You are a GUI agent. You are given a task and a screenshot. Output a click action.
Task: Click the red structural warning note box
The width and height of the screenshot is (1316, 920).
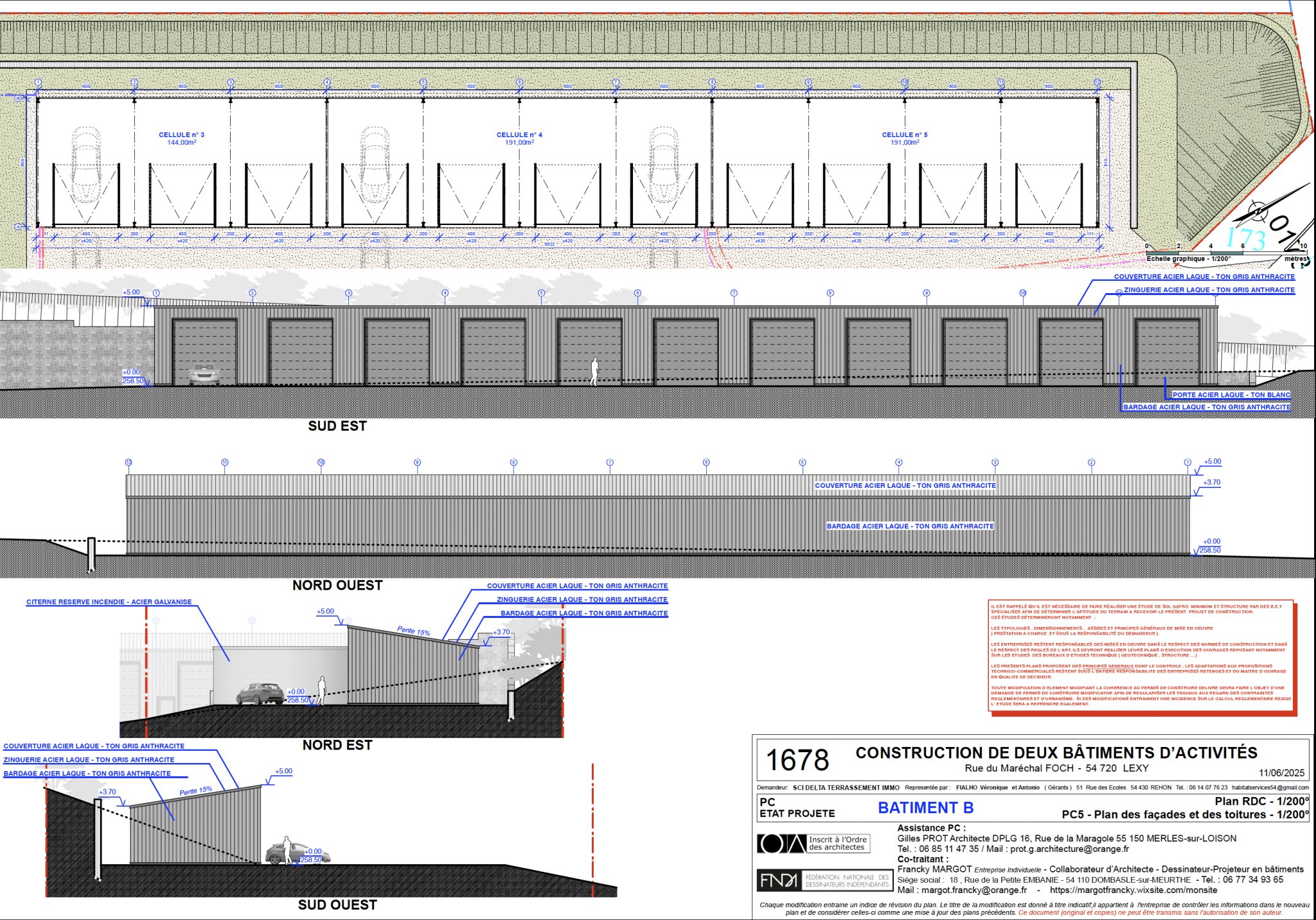pos(1141,655)
